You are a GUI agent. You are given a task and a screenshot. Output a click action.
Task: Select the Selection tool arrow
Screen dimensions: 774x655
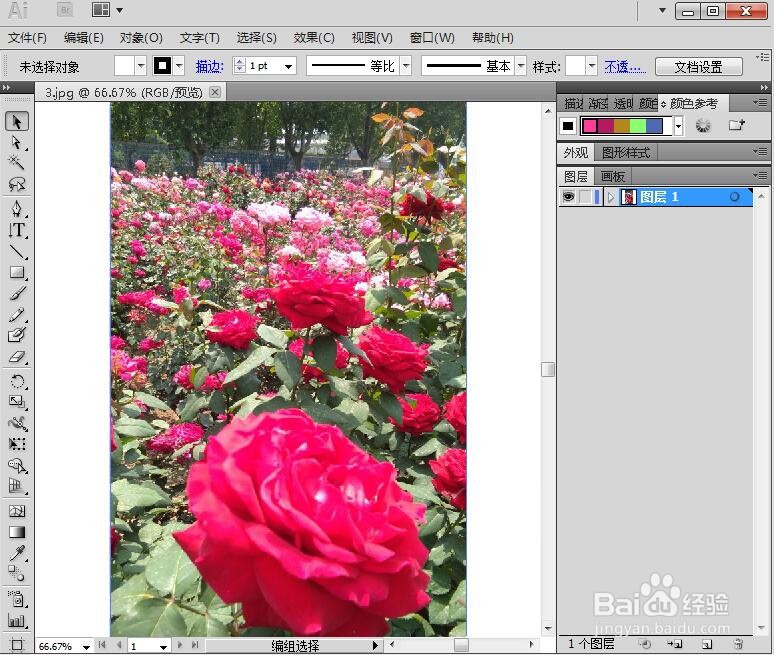coord(17,121)
